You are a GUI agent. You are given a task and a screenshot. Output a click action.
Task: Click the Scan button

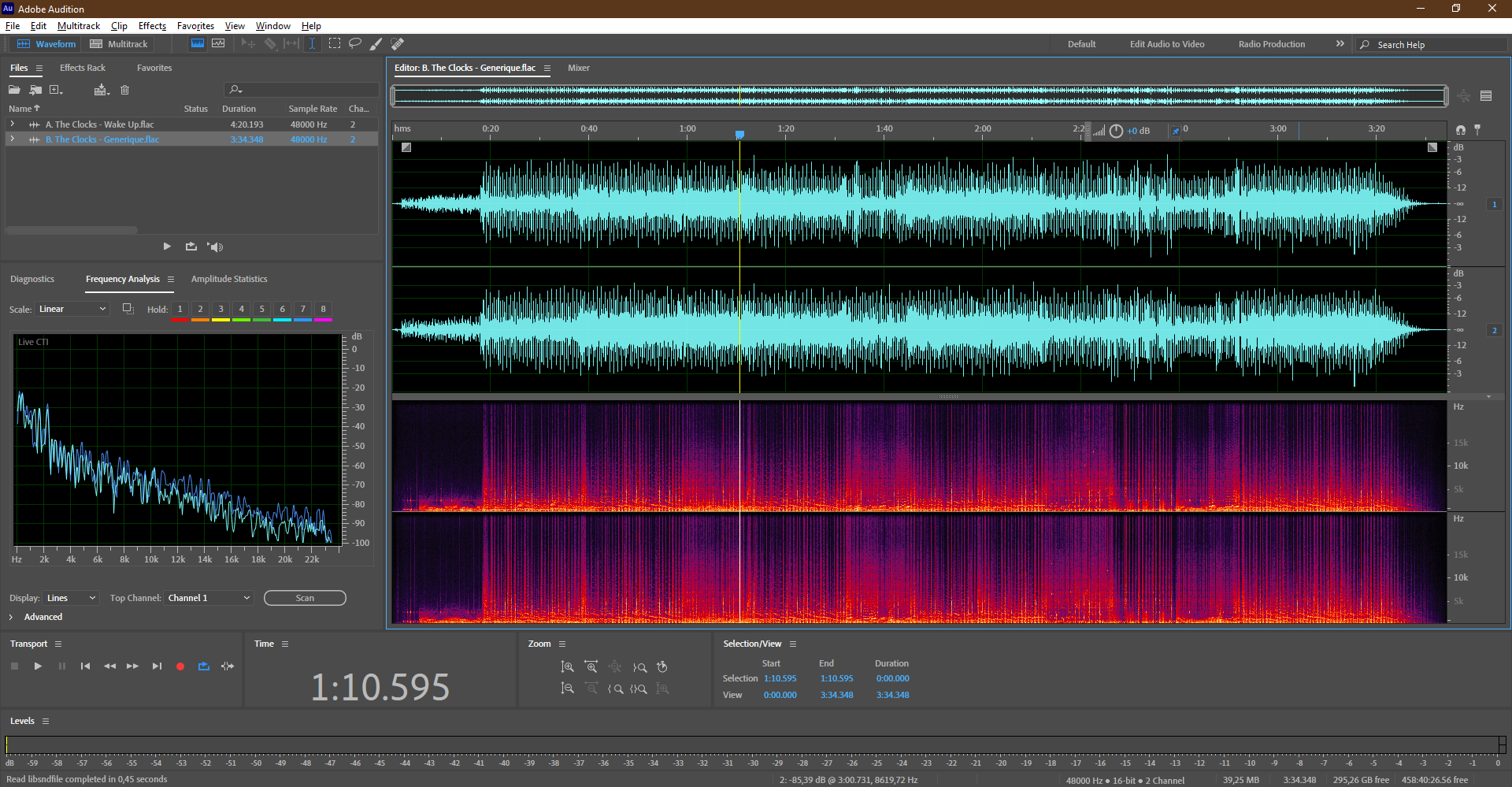(x=305, y=598)
